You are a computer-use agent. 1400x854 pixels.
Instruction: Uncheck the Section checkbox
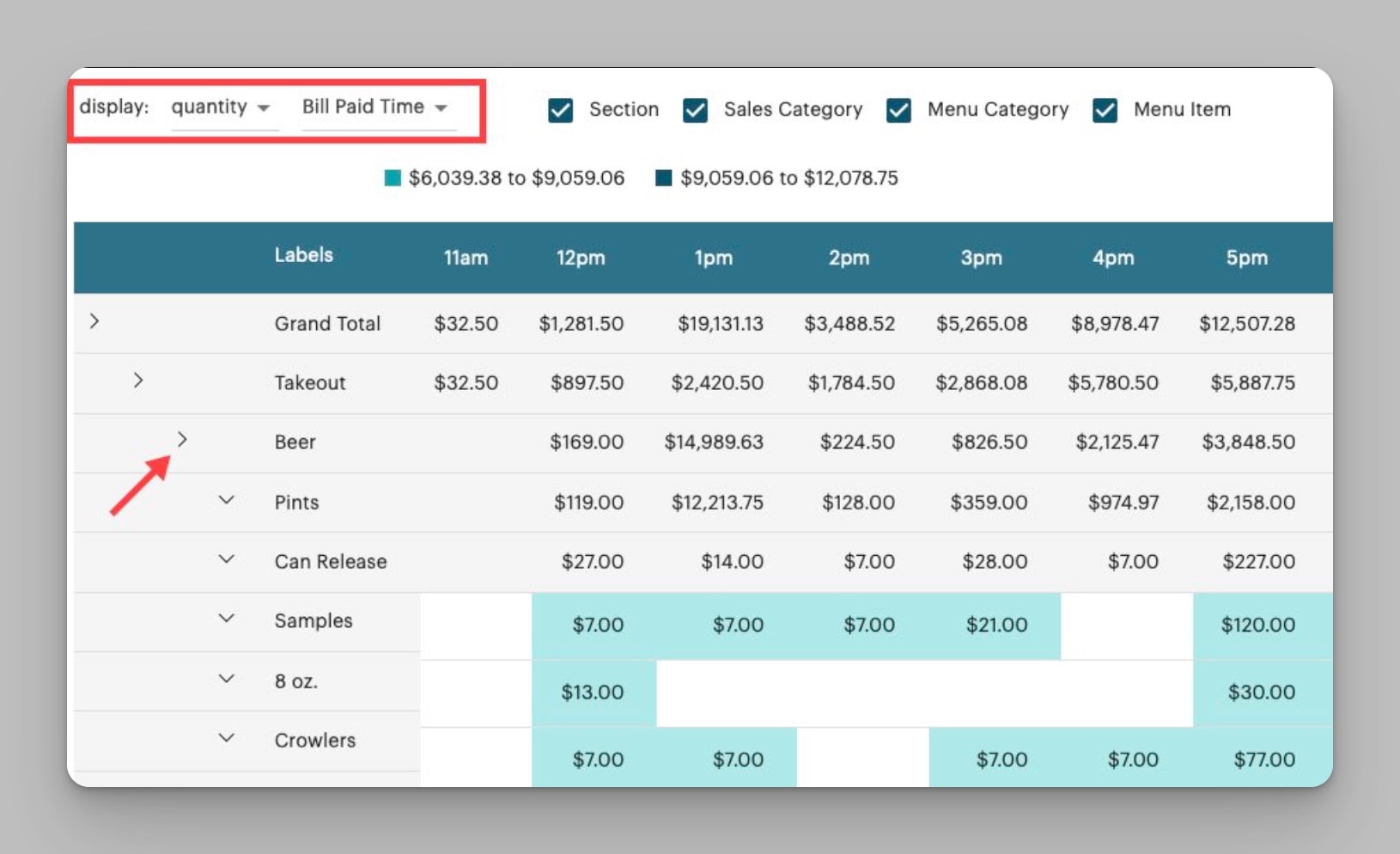click(561, 110)
